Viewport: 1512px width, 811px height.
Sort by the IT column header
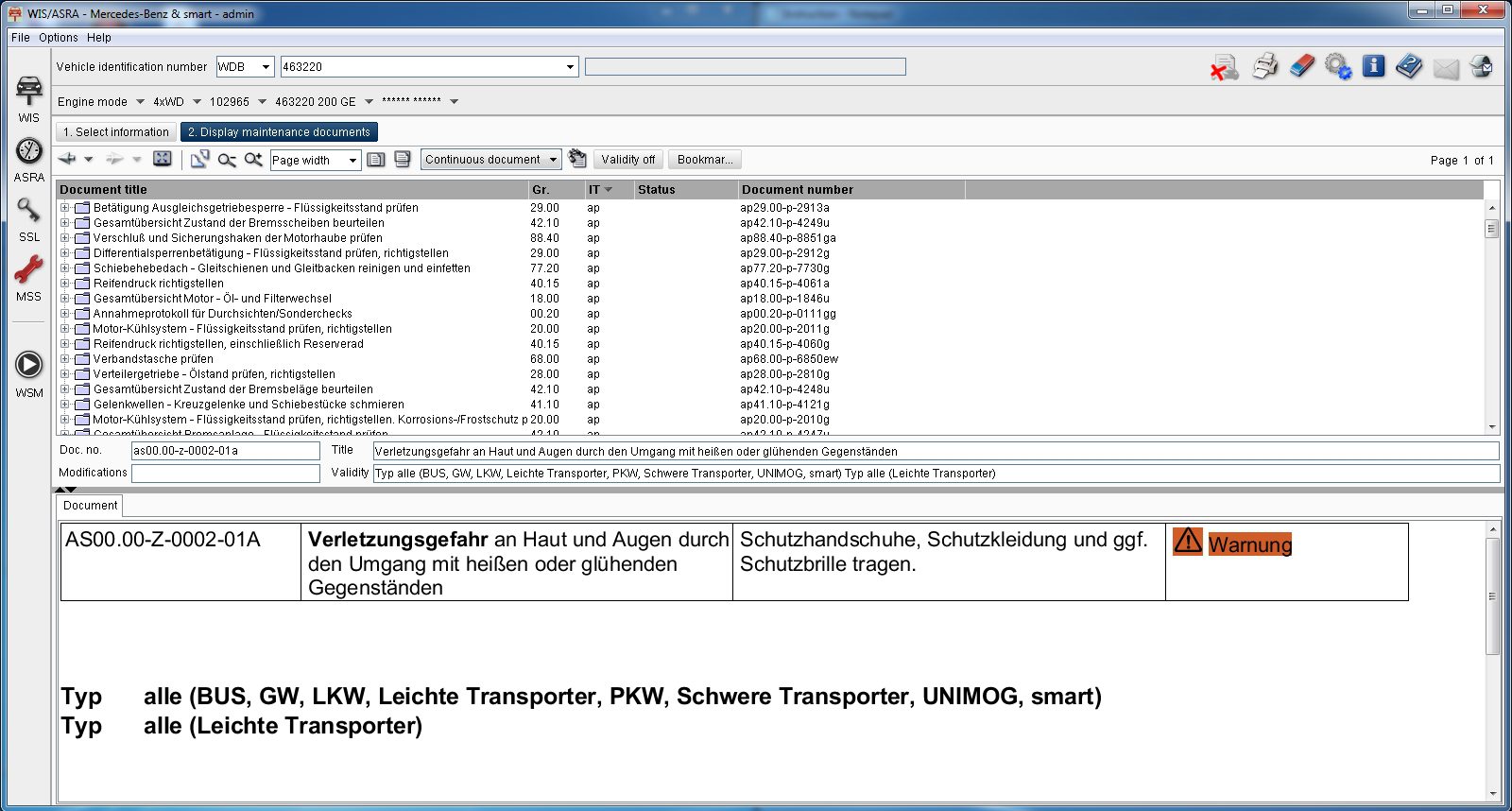[x=609, y=190]
